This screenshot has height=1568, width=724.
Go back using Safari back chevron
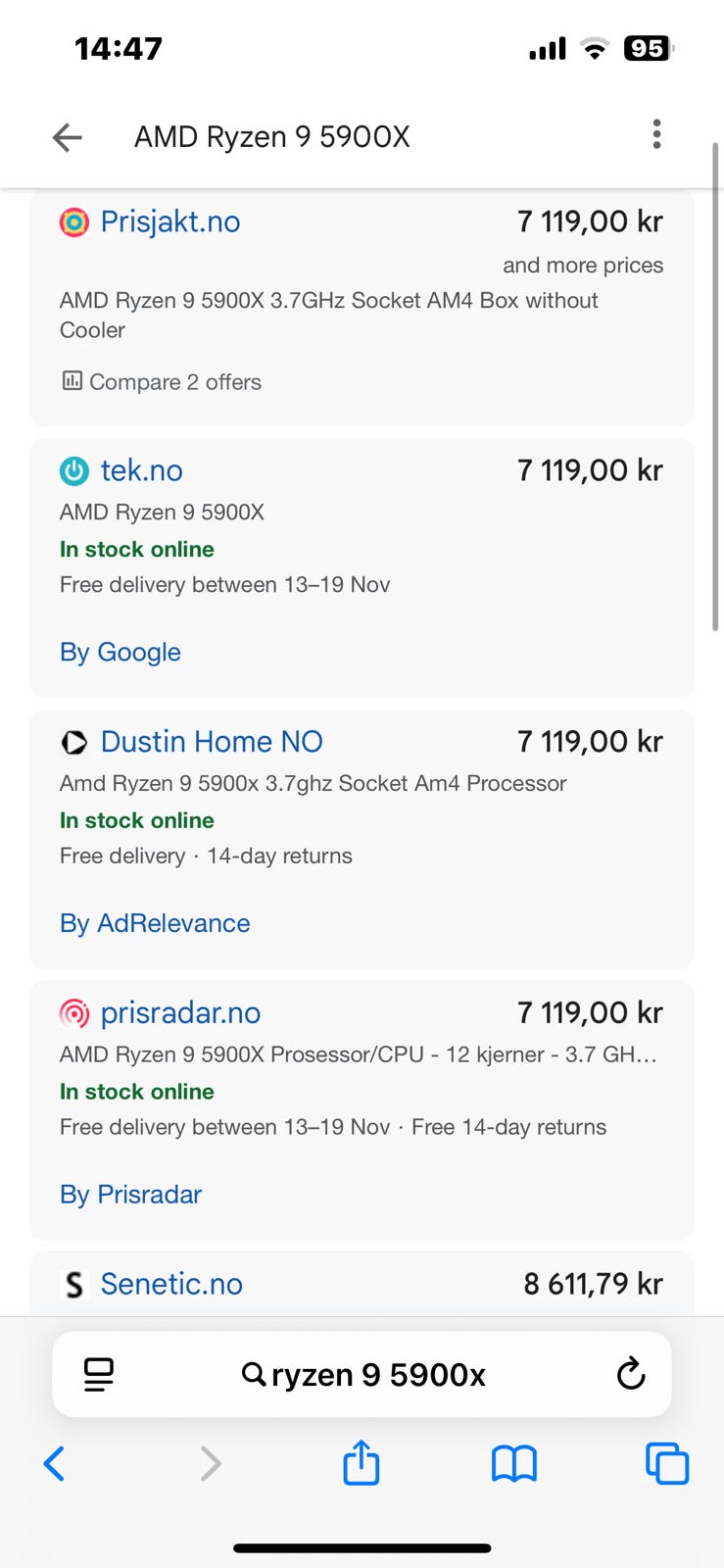click(55, 1464)
